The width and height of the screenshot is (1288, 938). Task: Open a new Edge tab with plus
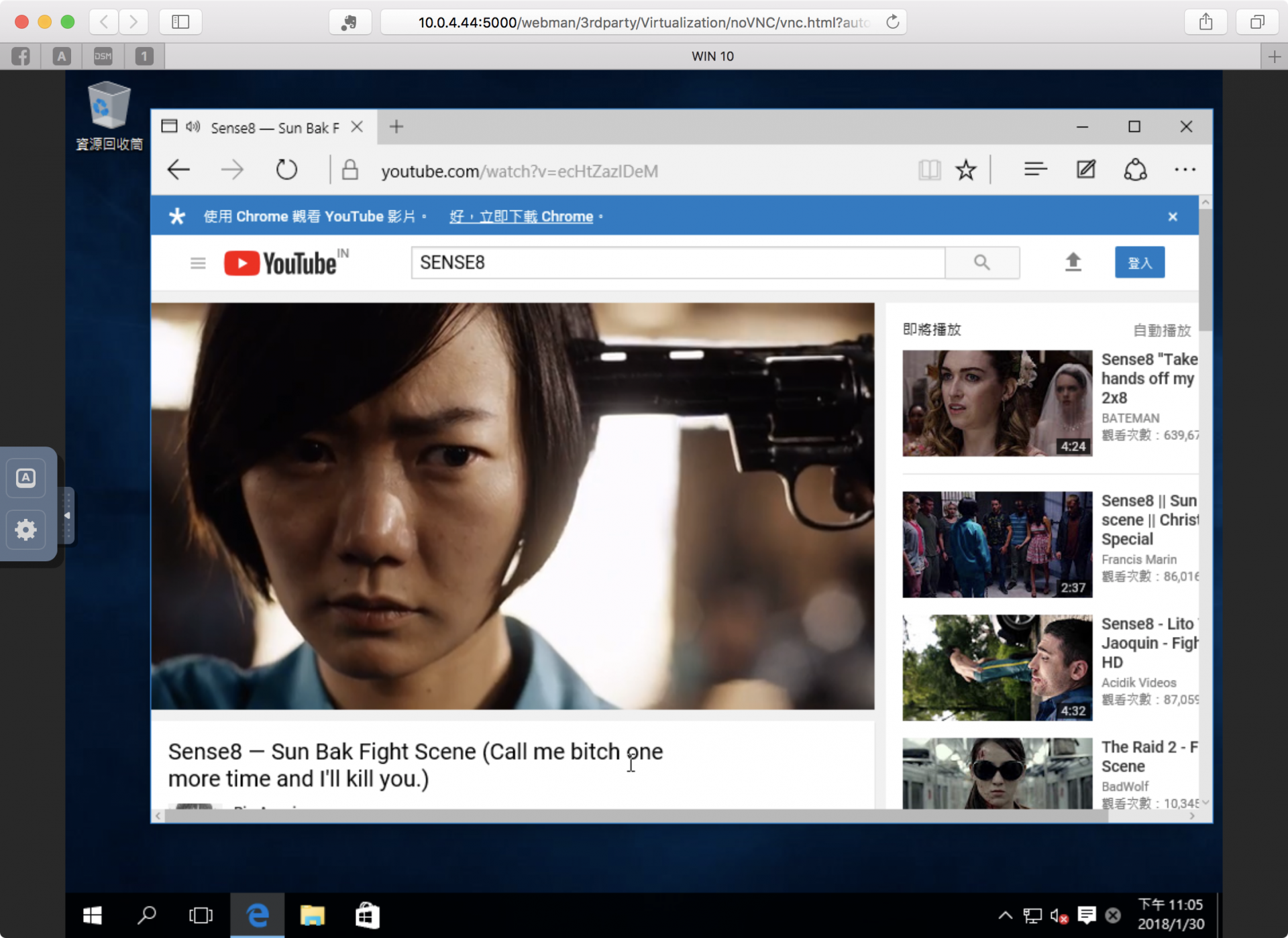(396, 127)
